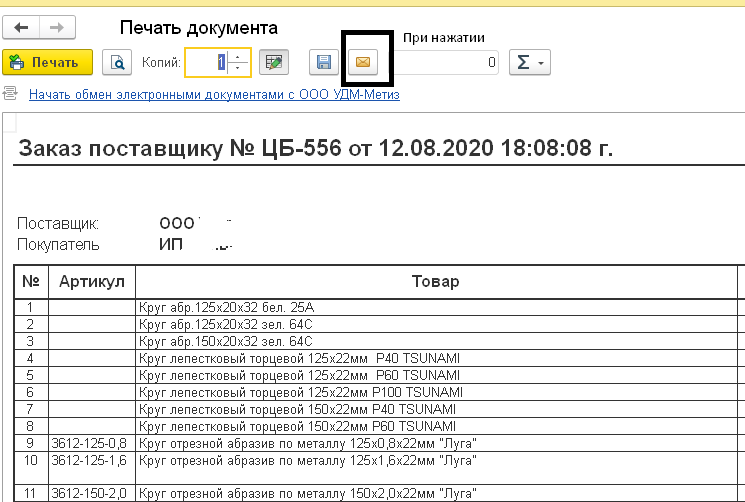Click the forward navigation arrow
This screenshot has width=745, height=502.
coord(58,28)
